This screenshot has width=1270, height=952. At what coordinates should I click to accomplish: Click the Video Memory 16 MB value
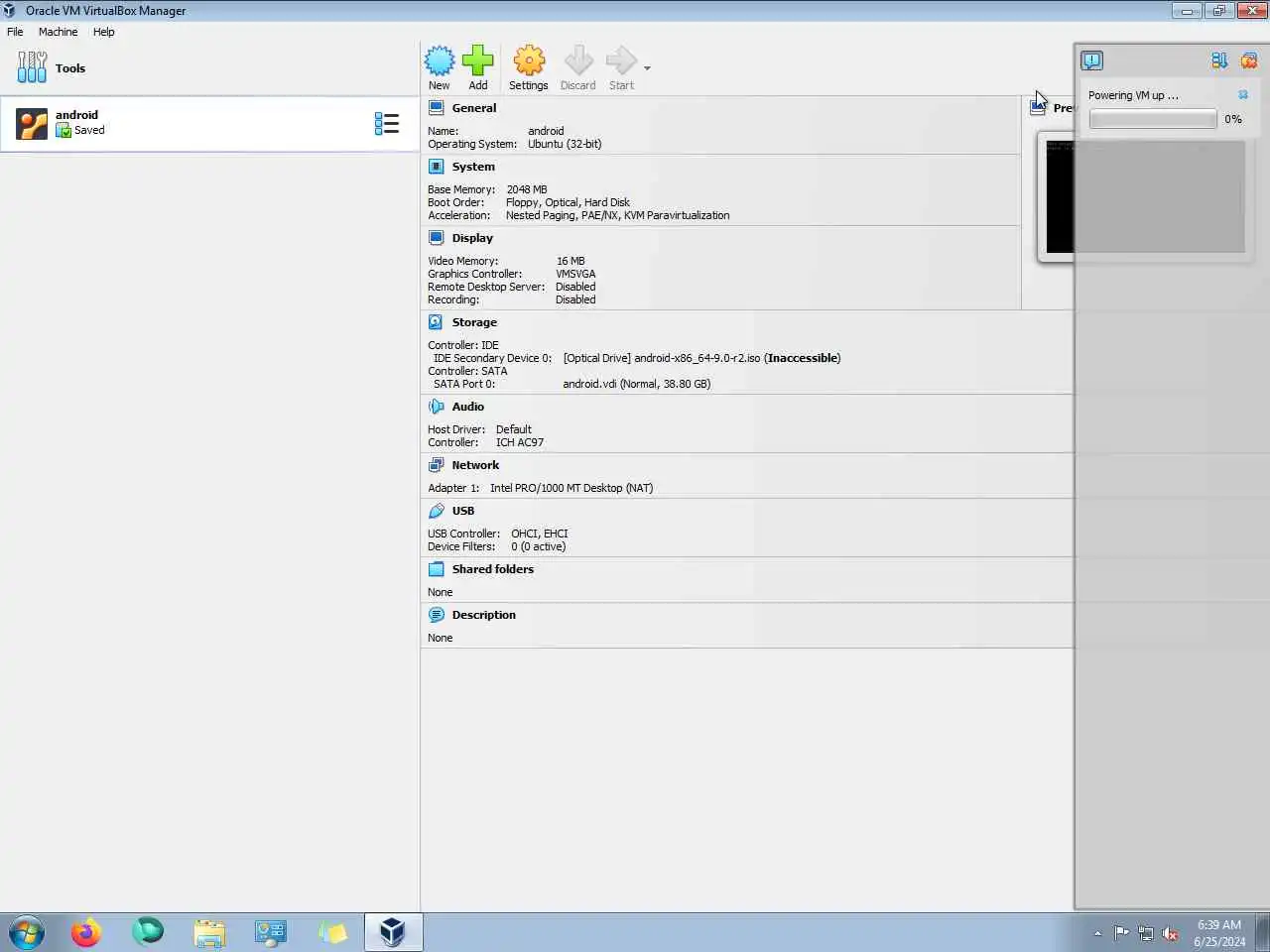(x=571, y=261)
